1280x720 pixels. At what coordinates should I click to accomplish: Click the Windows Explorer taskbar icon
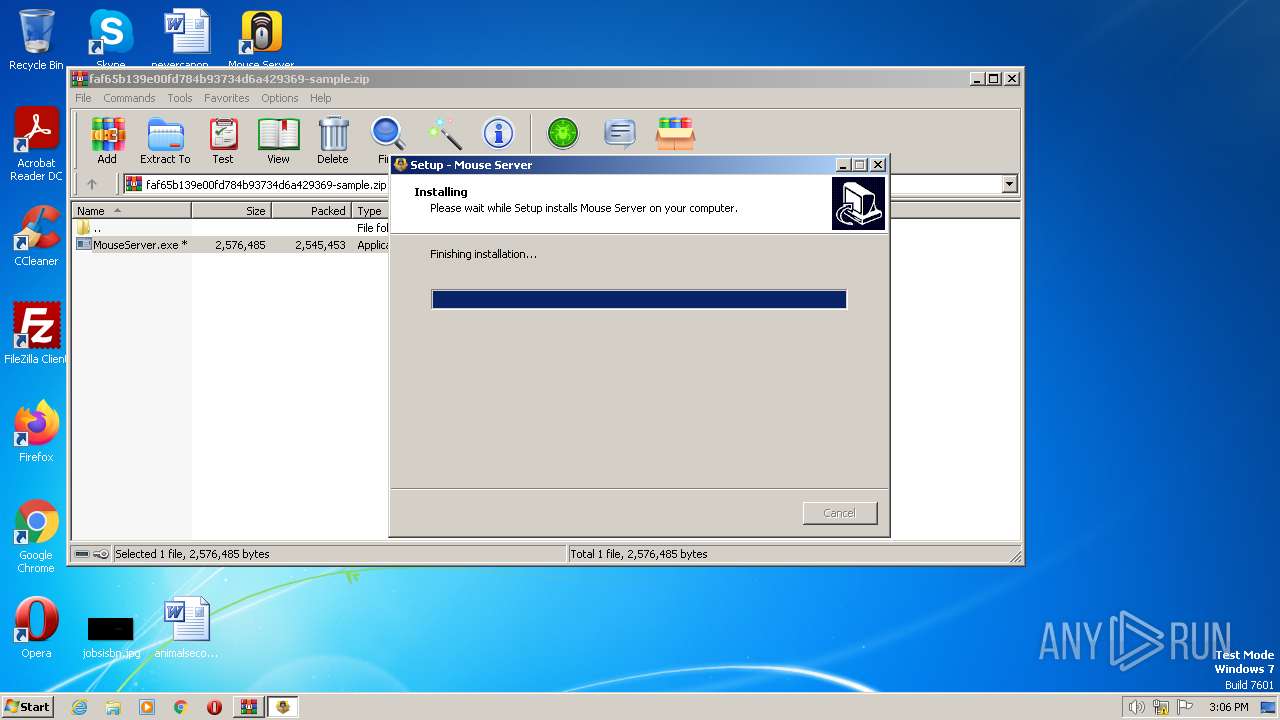coord(113,707)
